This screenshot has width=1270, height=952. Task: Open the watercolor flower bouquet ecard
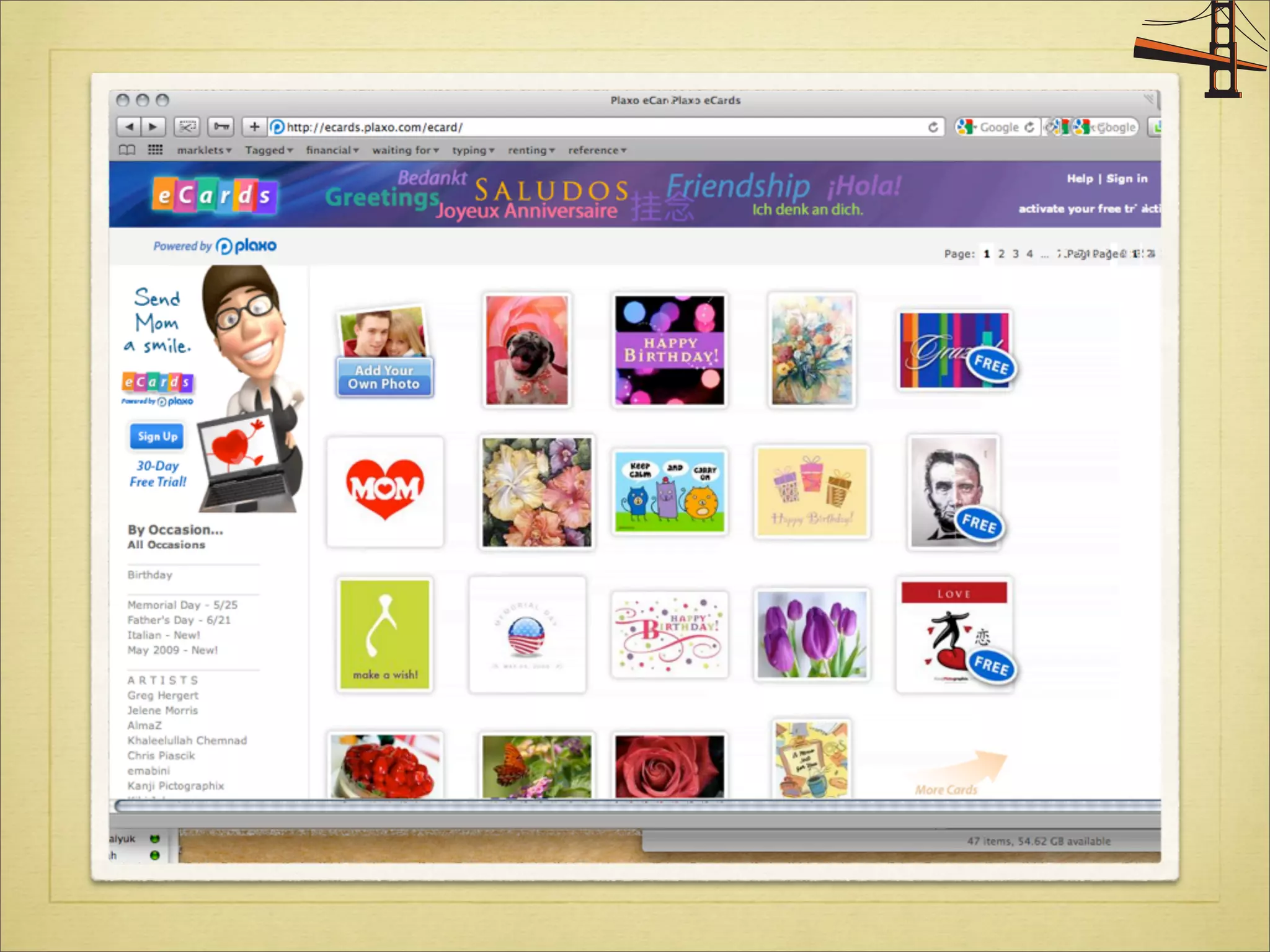pyautogui.click(x=812, y=350)
